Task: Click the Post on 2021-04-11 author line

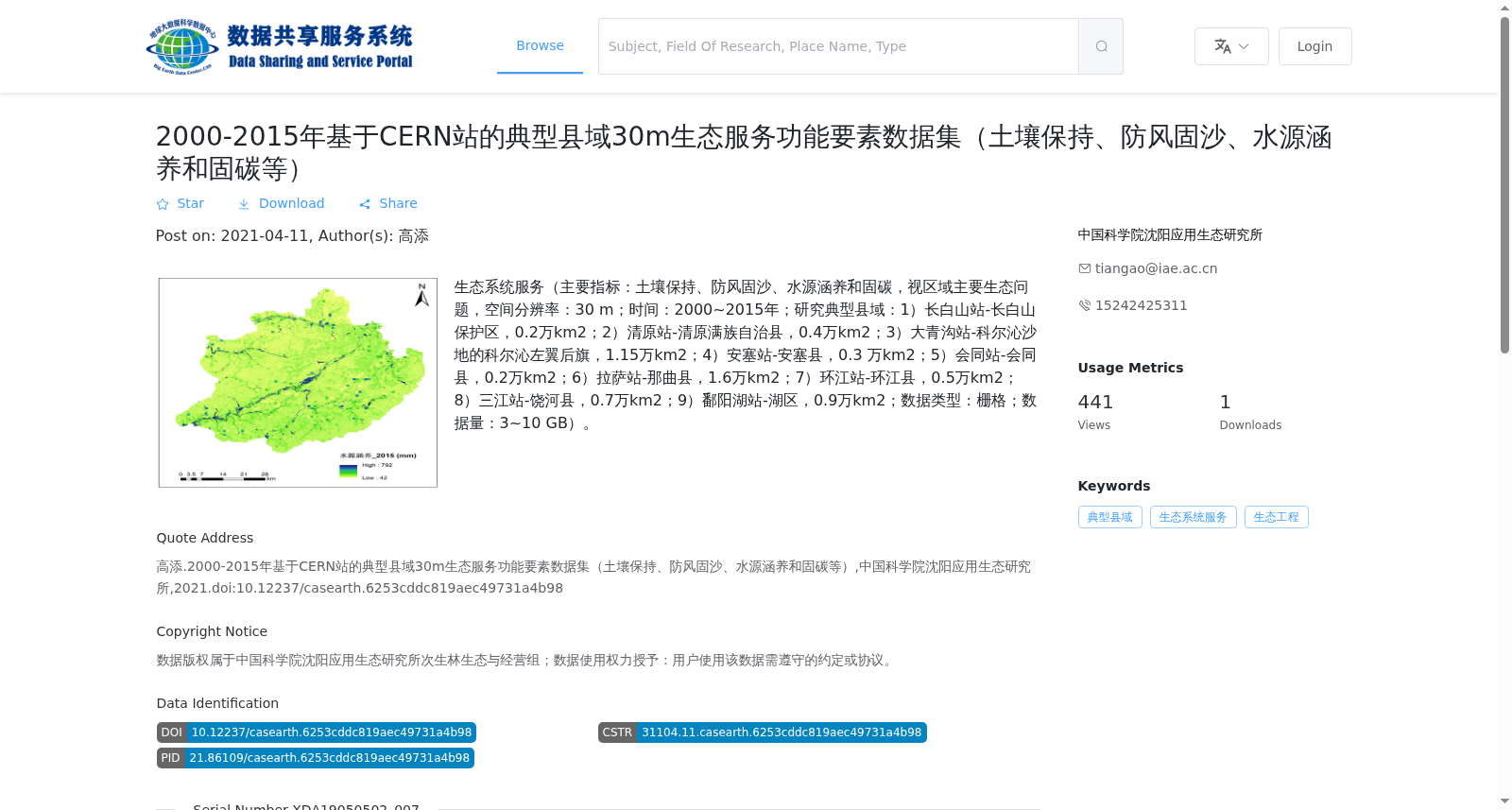Action: tap(292, 236)
